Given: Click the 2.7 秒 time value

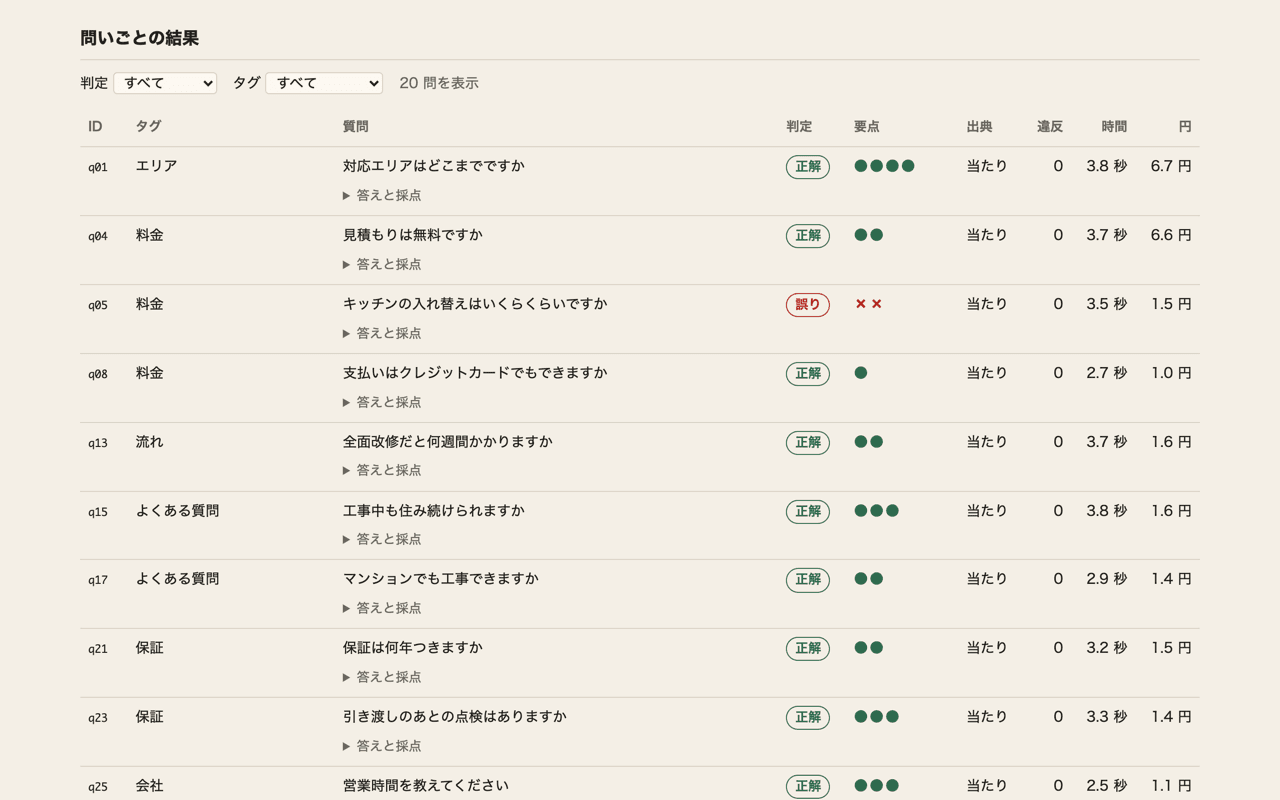Looking at the screenshot, I should pos(1107,373).
